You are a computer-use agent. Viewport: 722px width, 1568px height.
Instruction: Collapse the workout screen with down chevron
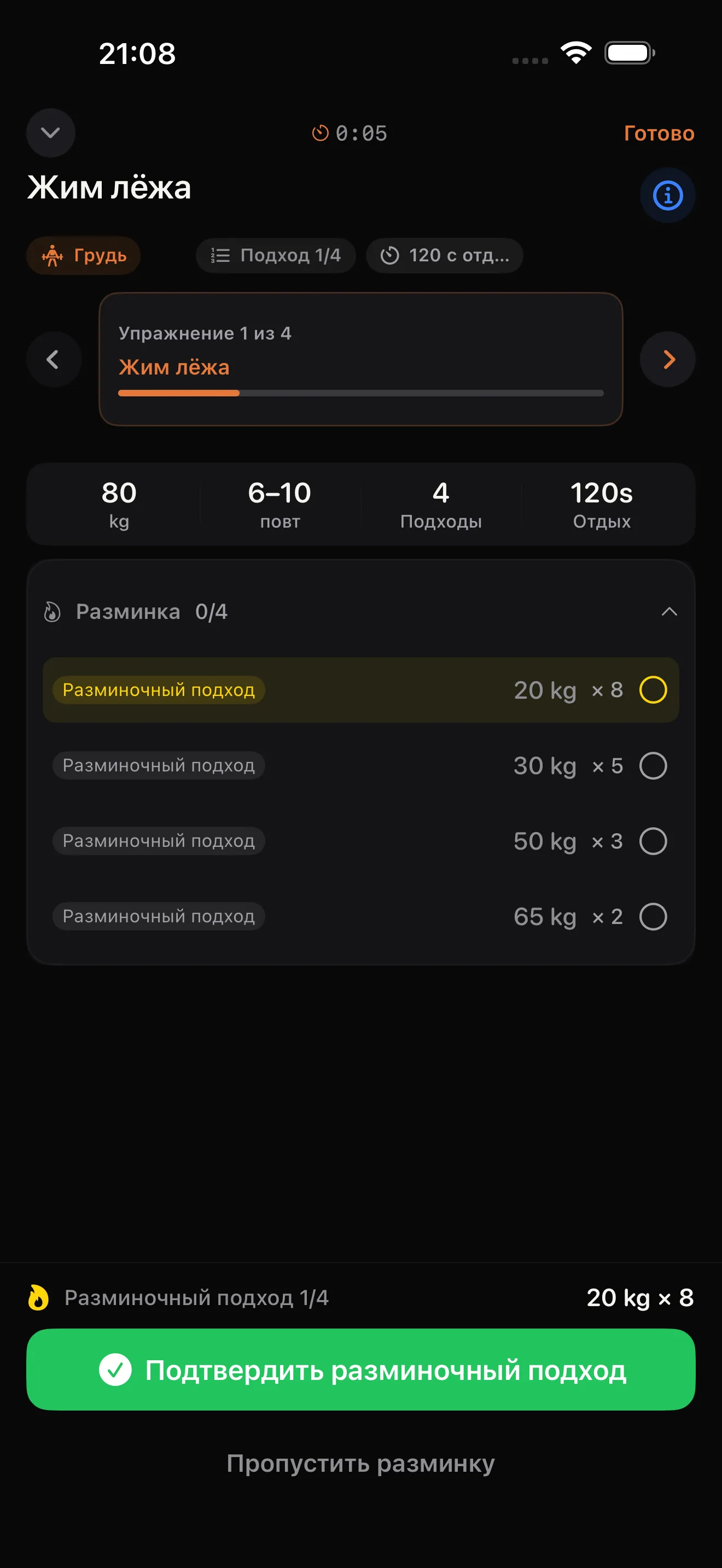[50, 133]
